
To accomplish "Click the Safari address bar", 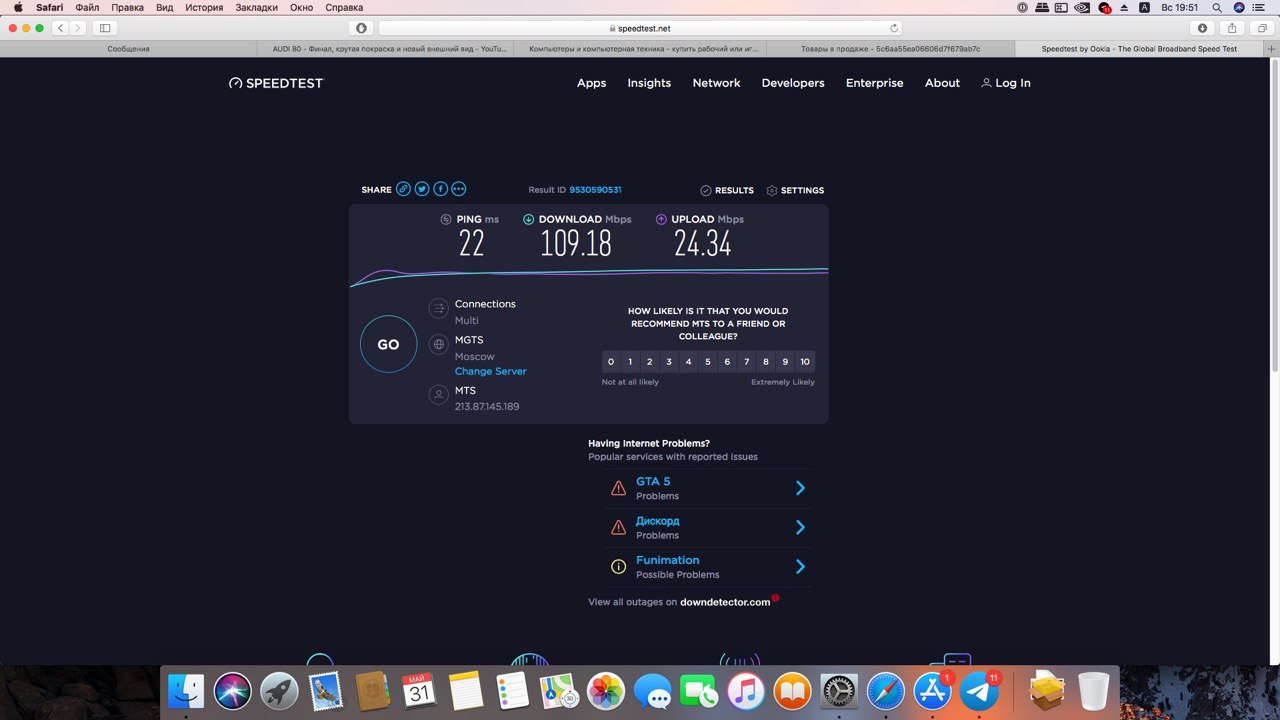I will [640, 28].
